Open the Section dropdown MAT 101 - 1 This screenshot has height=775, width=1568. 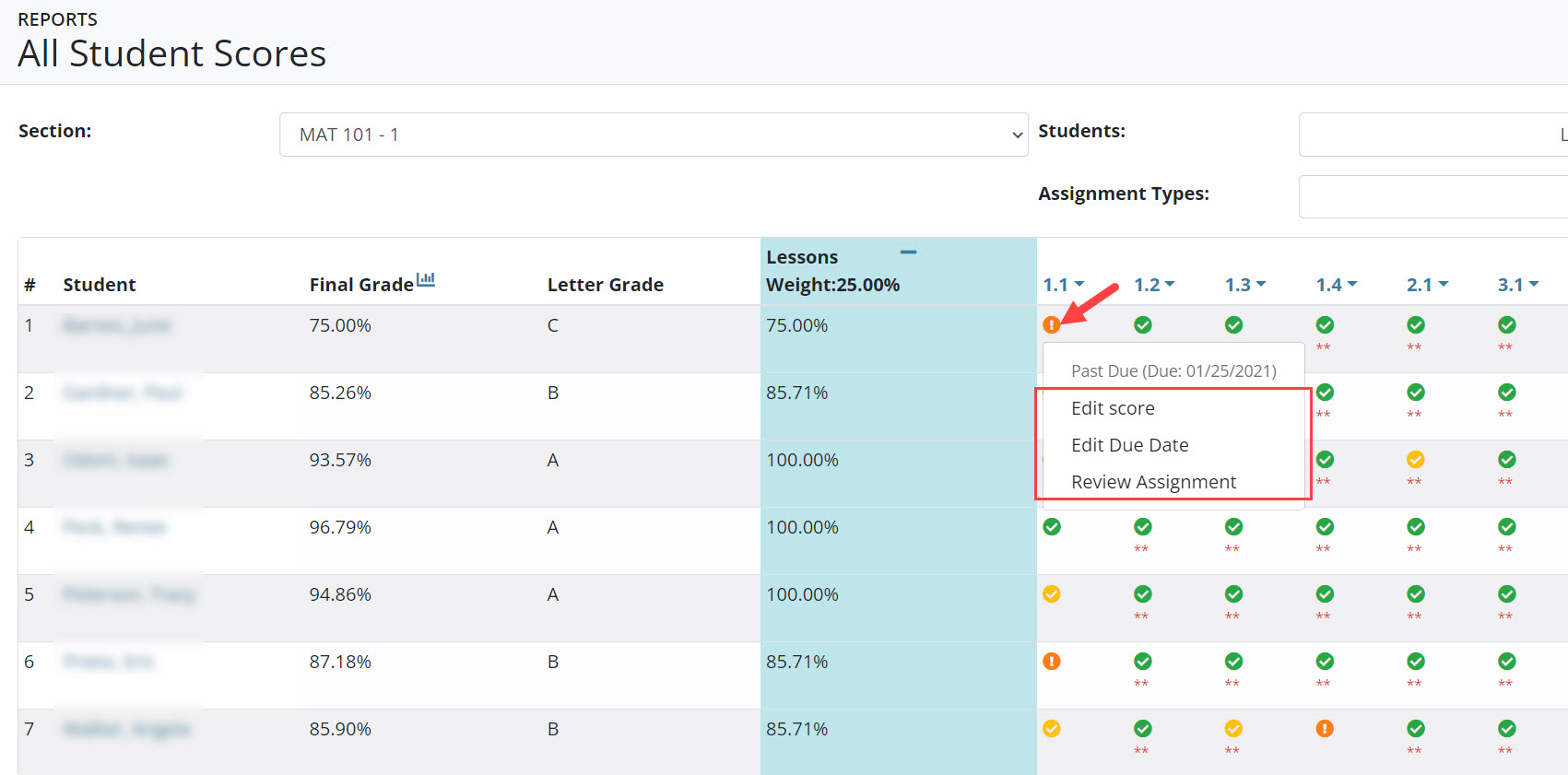point(654,135)
